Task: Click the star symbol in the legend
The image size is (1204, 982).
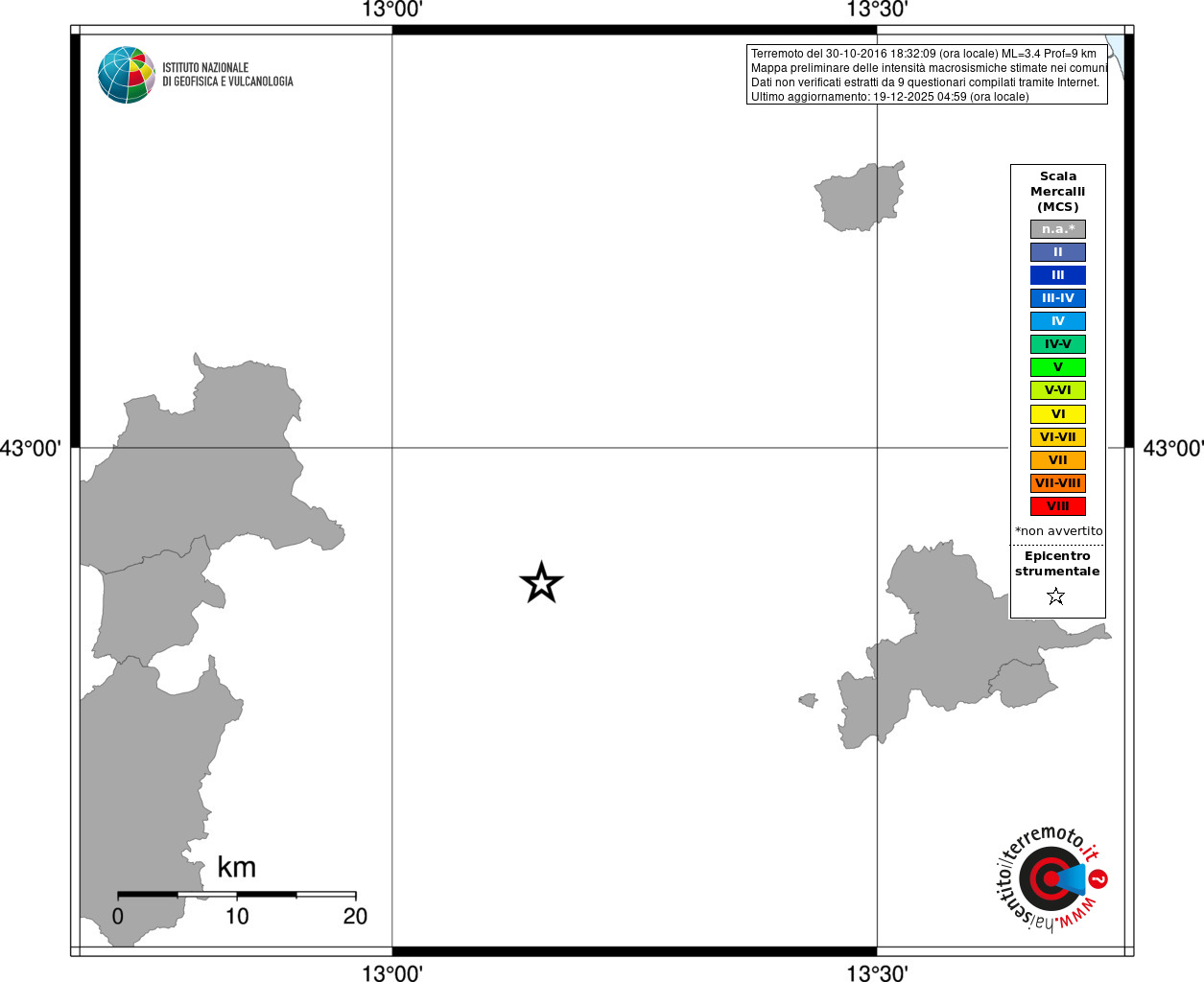Action: 1056,596
